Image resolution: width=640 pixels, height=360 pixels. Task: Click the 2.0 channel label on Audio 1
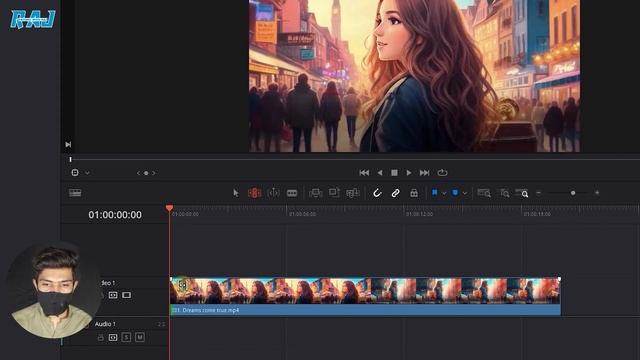pos(162,324)
